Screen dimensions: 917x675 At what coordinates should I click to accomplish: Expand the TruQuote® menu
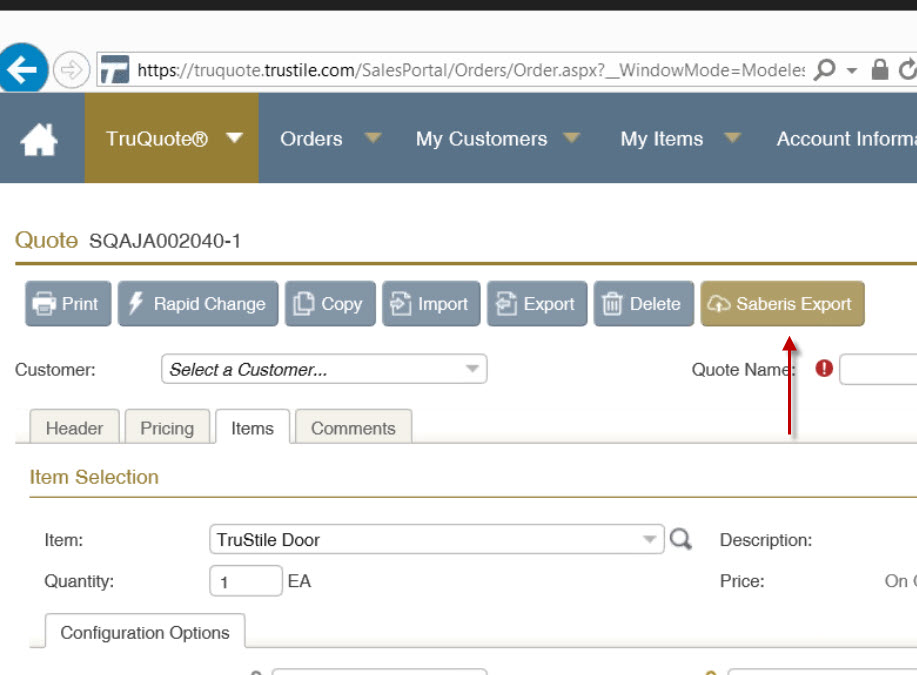click(172, 139)
